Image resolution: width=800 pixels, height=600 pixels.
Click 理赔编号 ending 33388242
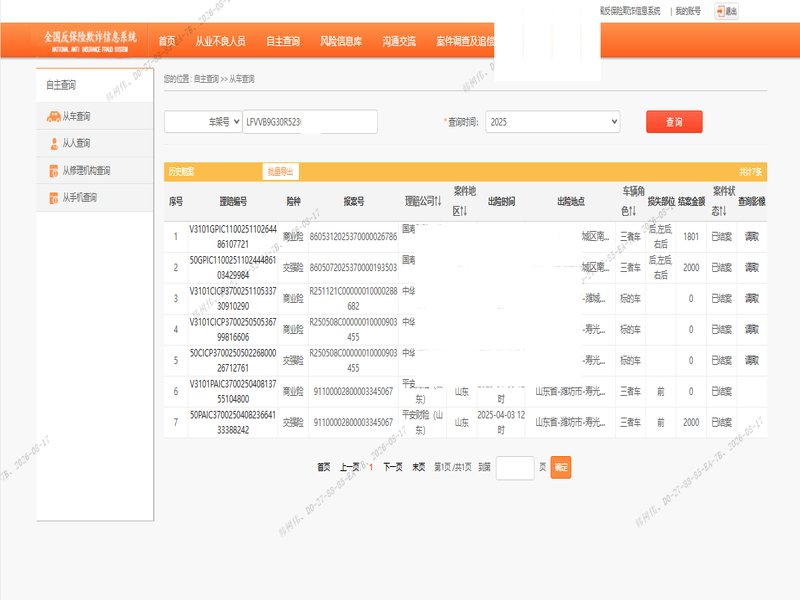tap(233, 422)
